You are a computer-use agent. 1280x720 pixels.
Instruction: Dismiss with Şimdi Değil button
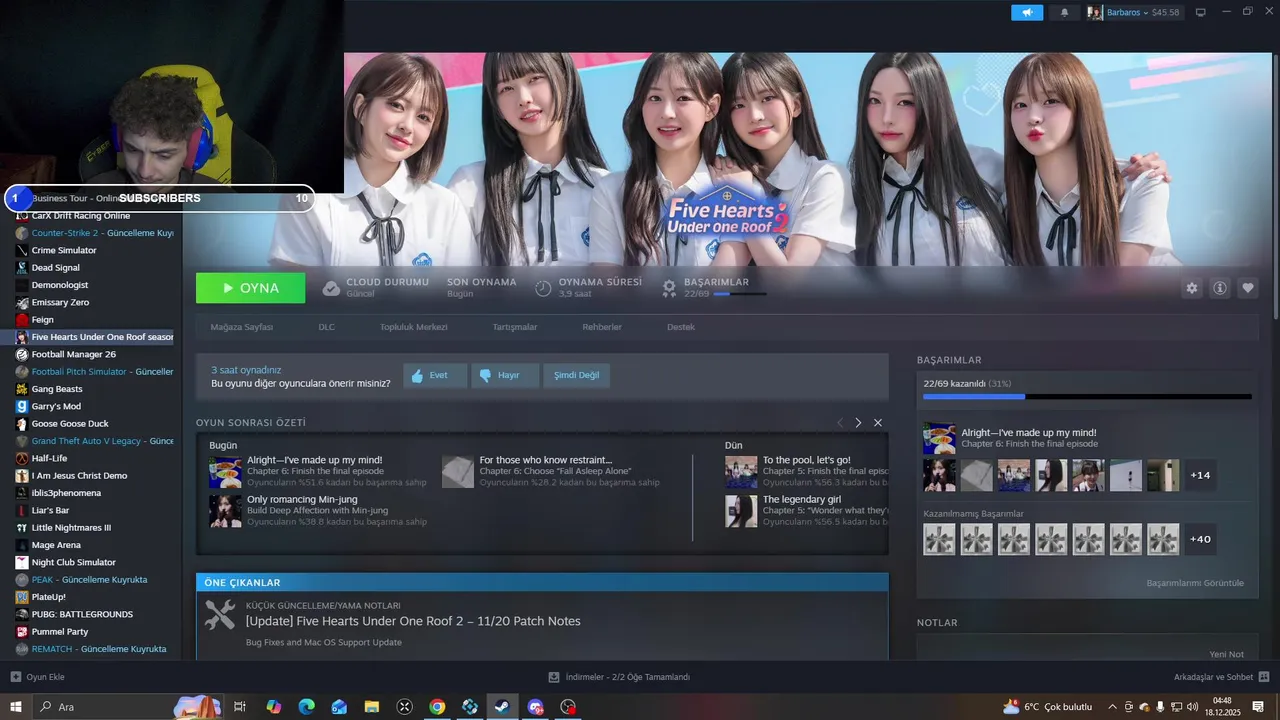pos(576,375)
